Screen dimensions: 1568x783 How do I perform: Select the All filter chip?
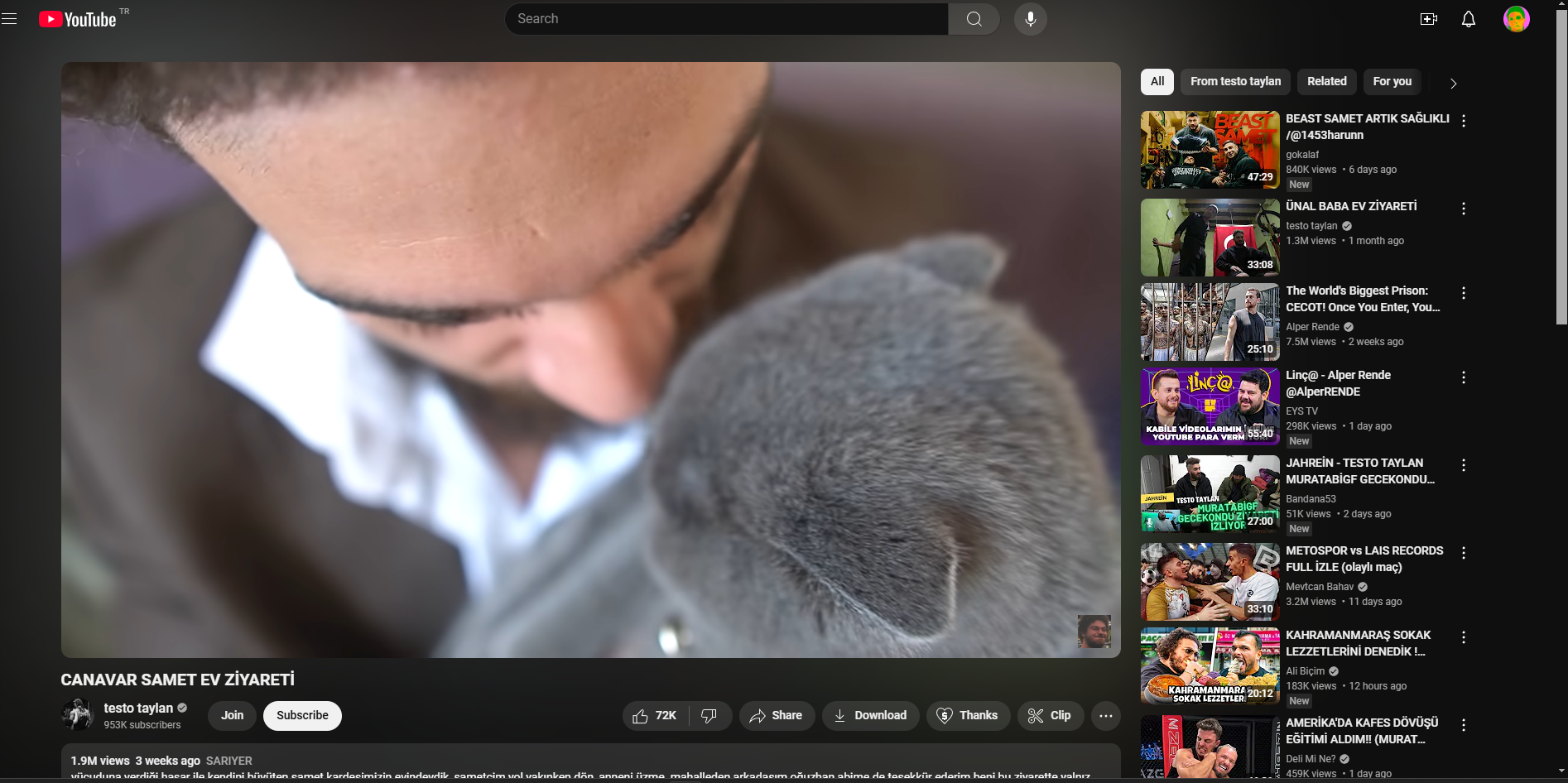1157,82
